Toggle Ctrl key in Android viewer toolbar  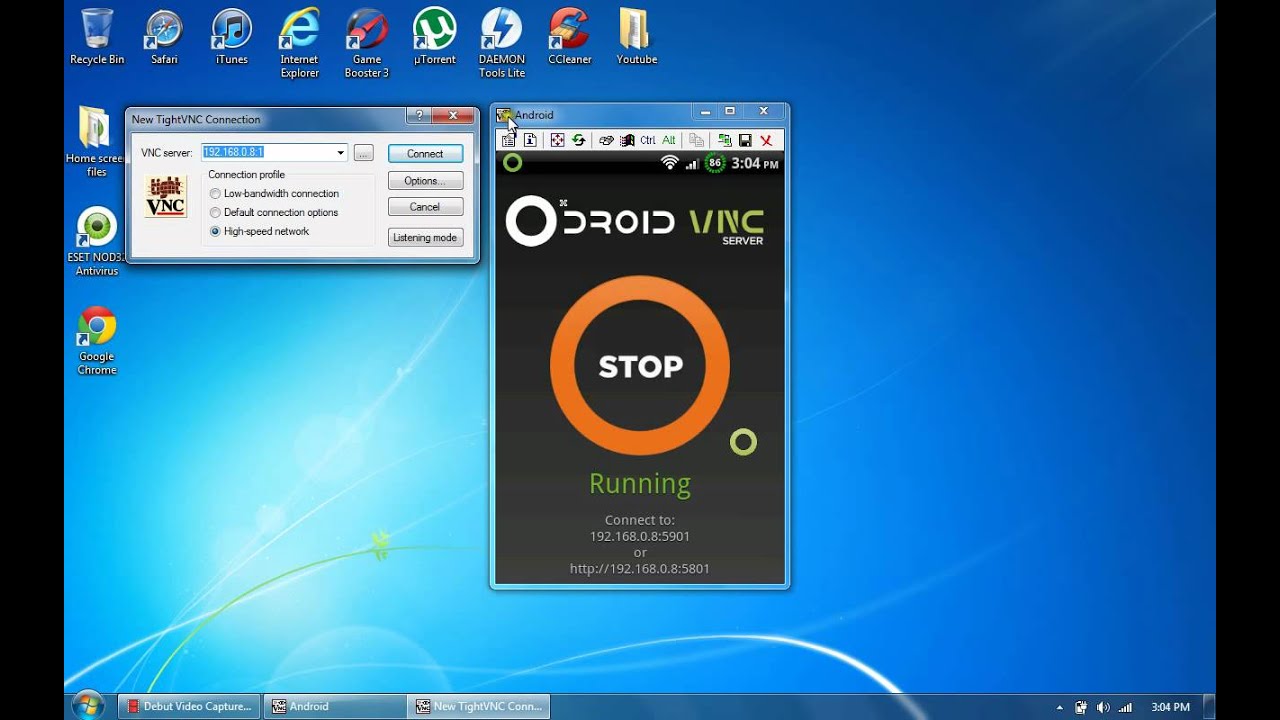(x=648, y=140)
